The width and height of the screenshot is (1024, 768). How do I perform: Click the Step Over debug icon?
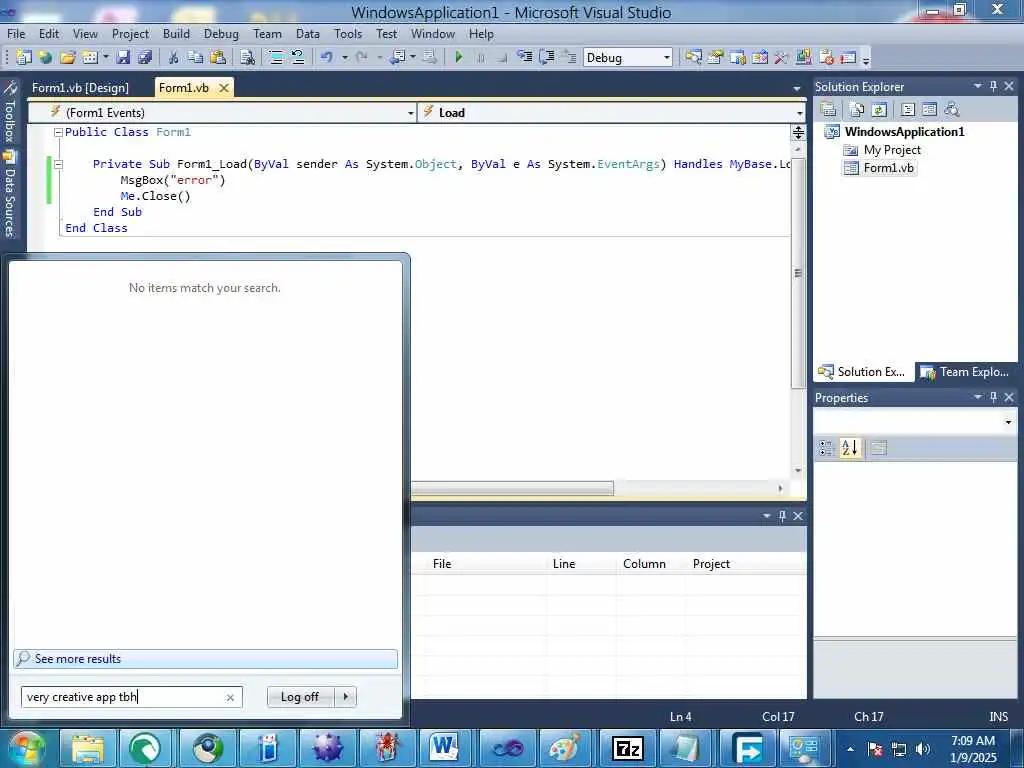click(x=547, y=57)
